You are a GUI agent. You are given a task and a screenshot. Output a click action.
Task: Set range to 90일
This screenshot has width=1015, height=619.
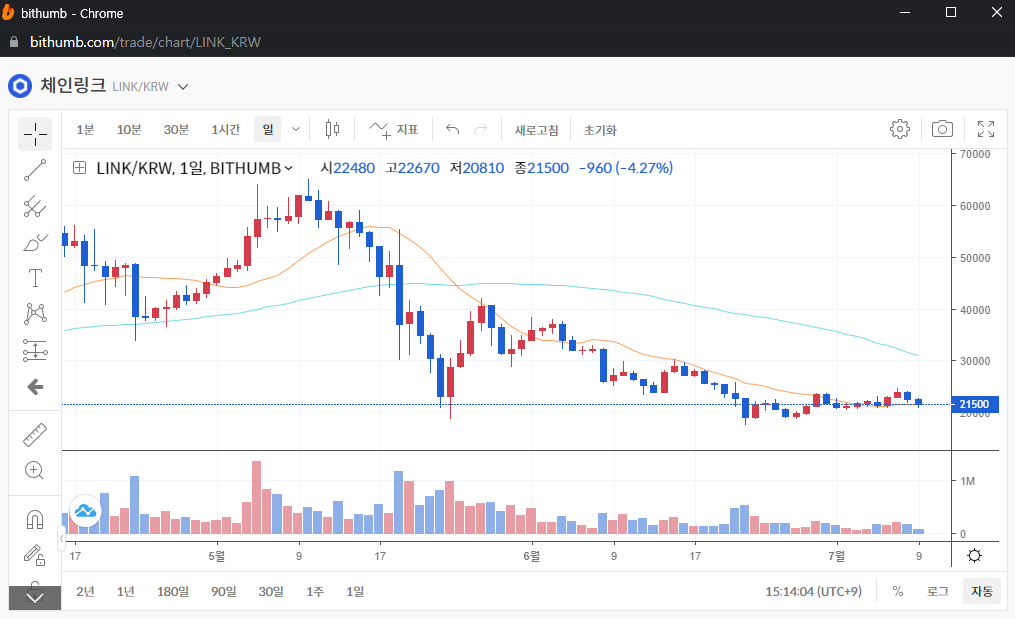224,591
